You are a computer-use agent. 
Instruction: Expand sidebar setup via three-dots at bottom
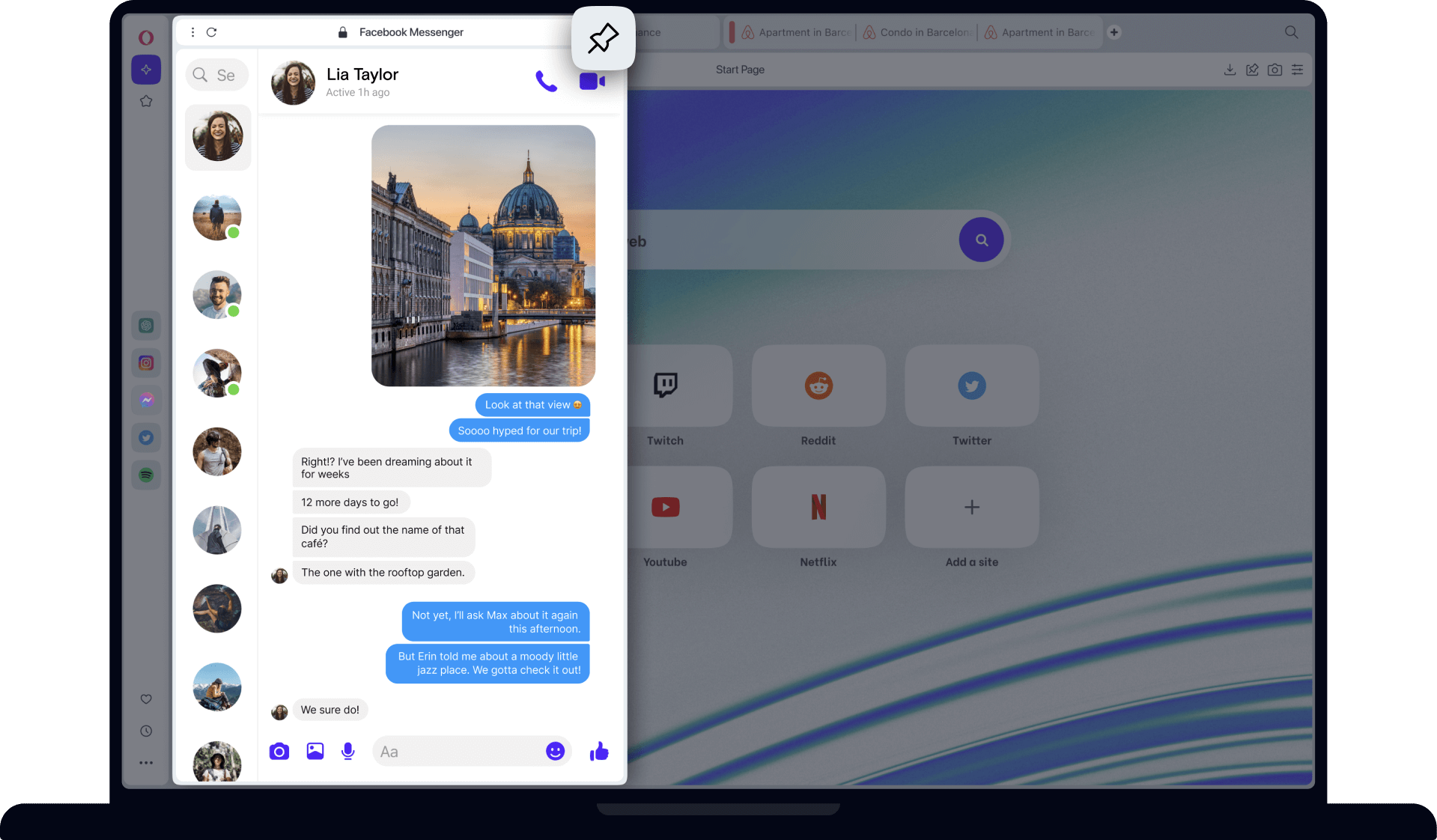pyautogui.click(x=146, y=762)
